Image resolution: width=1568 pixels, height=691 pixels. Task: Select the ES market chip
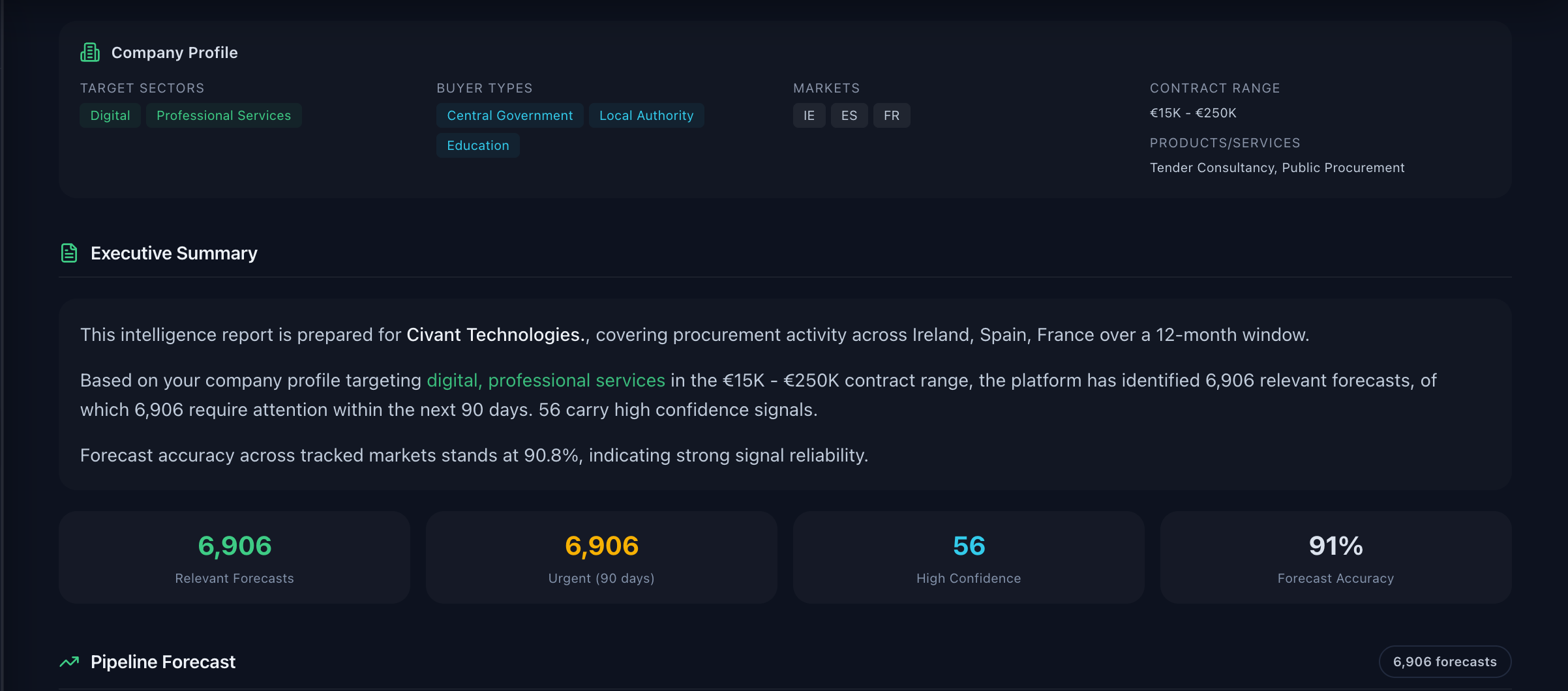(849, 115)
